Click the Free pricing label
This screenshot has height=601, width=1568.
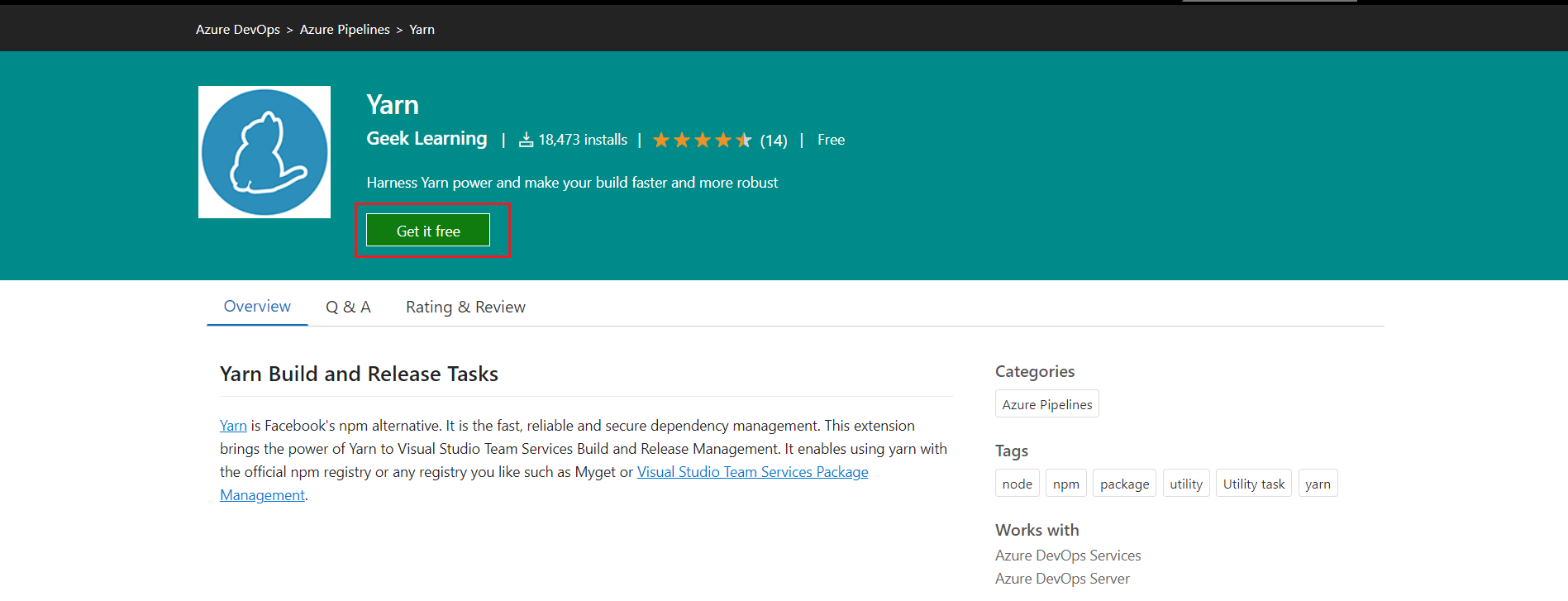pyautogui.click(x=831, y=140)
